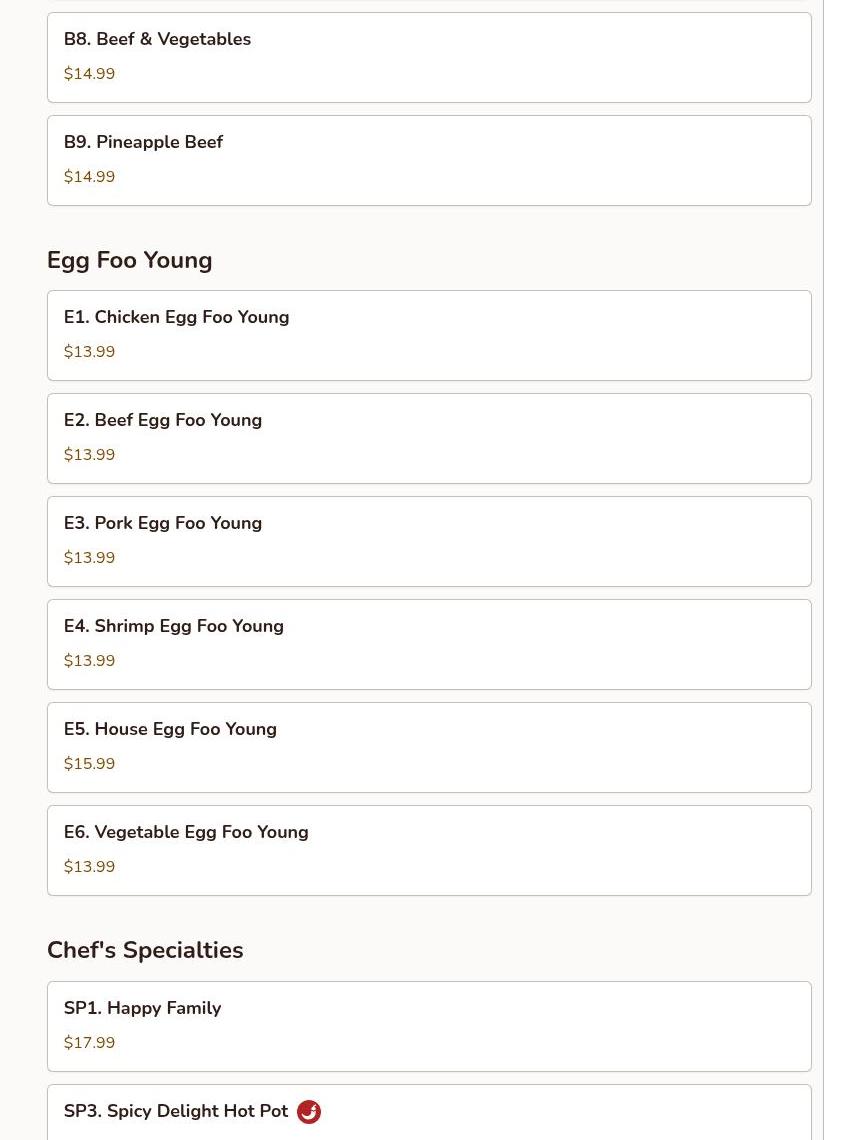This screenshot has height=1140, width=844.
Task: Click the $14.99 Pineapple Beef price
Action: pyautogui.click(x=89, y=177)
